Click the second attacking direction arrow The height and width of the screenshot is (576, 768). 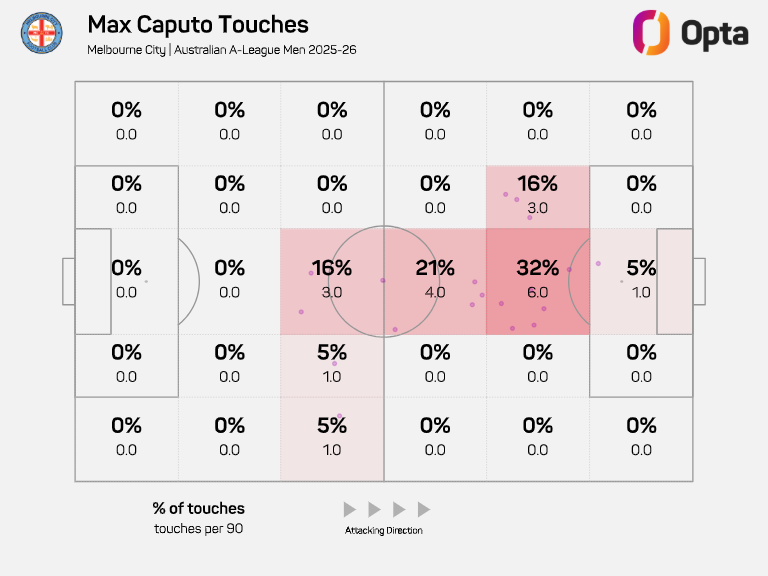374,509
